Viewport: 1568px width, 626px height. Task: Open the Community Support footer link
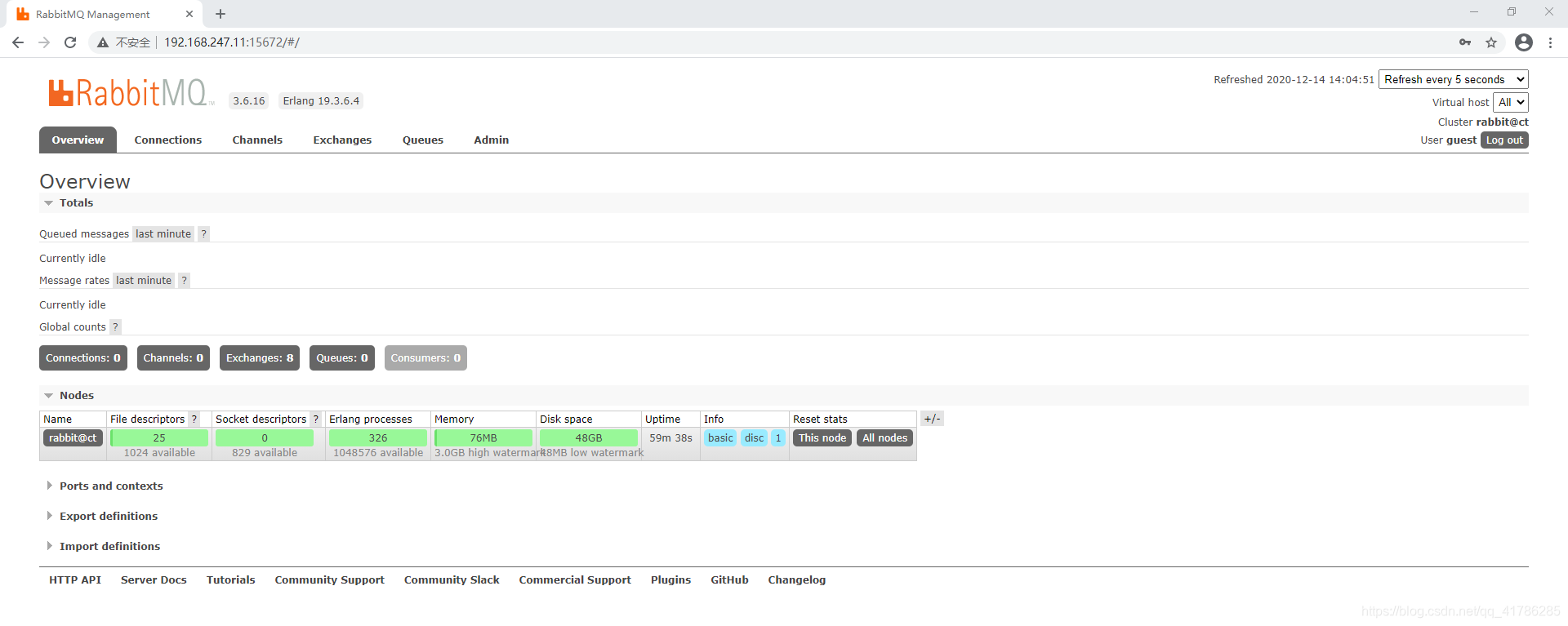(329, 580)
